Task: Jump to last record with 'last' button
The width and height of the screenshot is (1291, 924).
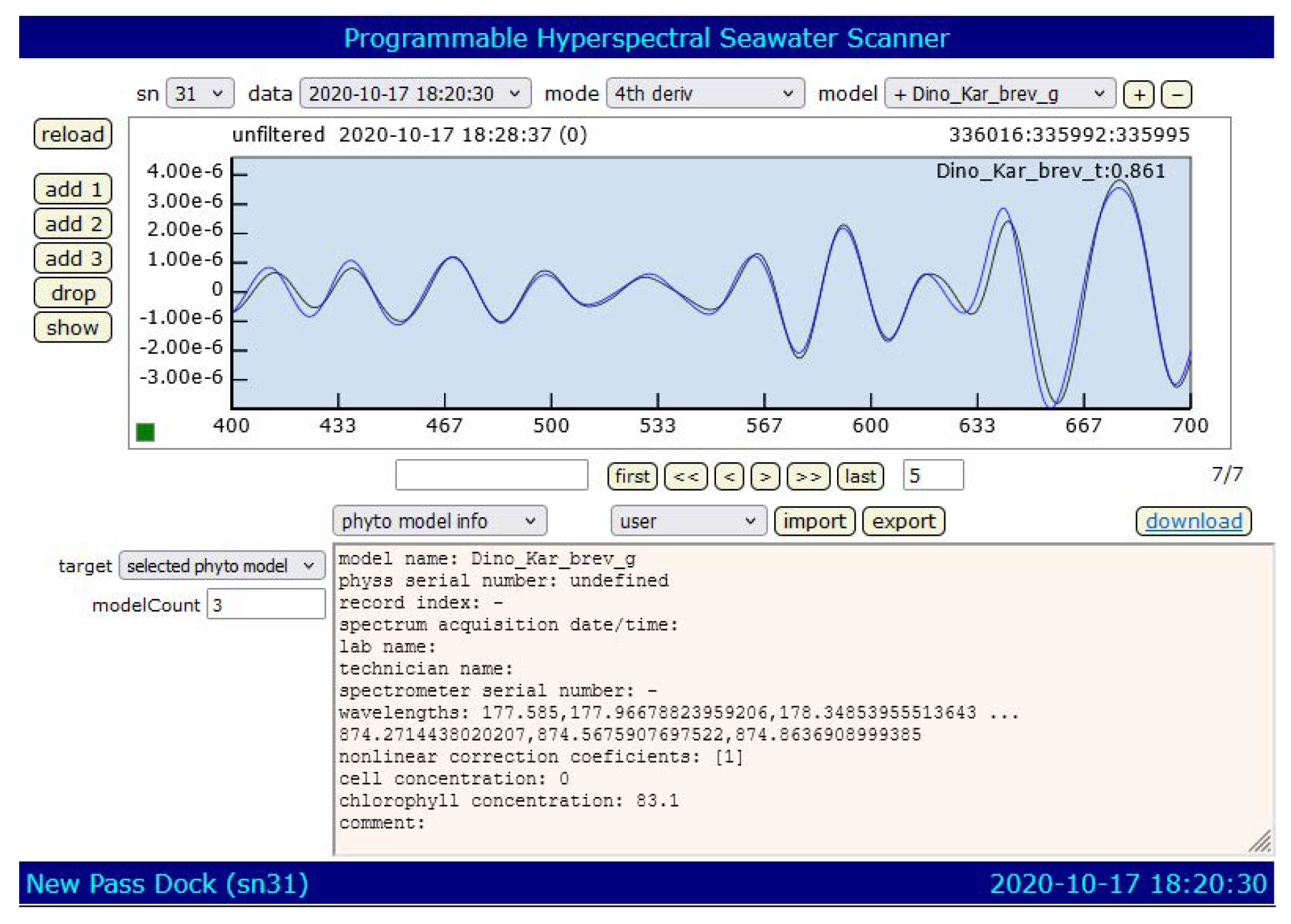Action: [860, 476]
